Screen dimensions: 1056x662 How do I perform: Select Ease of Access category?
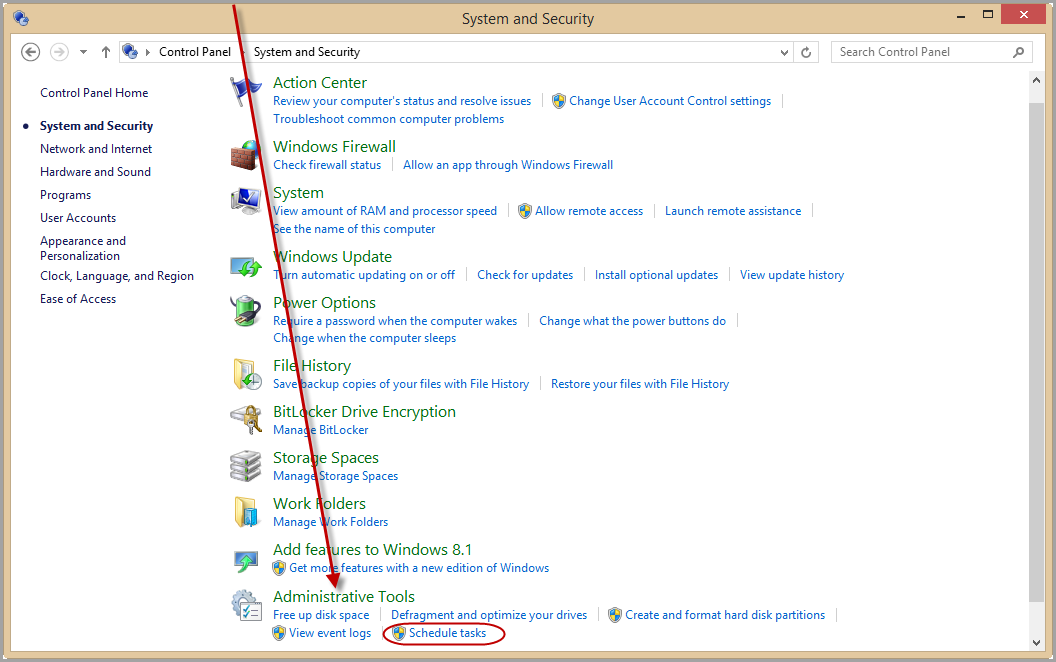78,298
